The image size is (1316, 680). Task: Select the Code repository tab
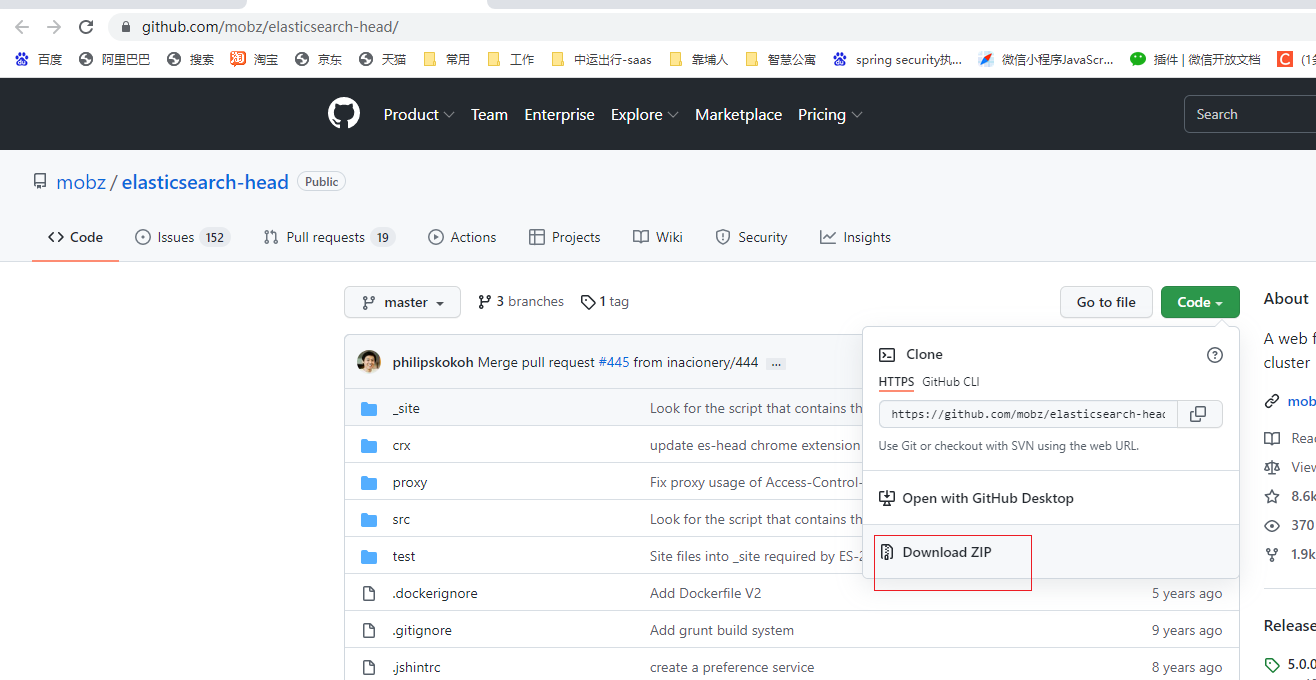[75, 237]
